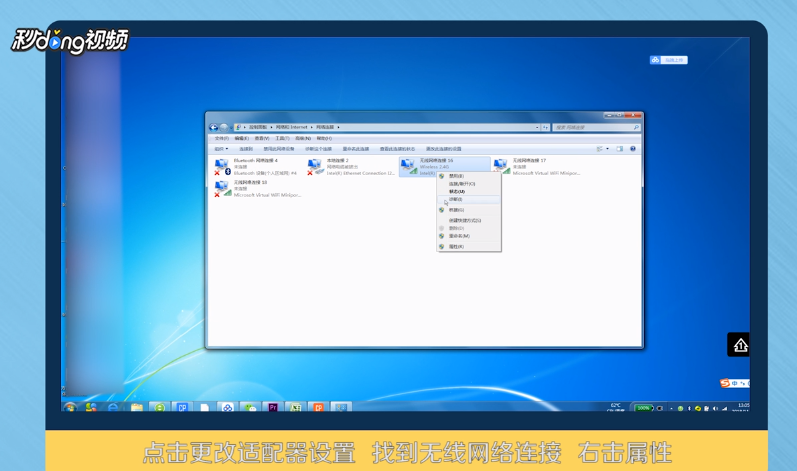Click the Back arrow in the explorer window

[213, 127]
